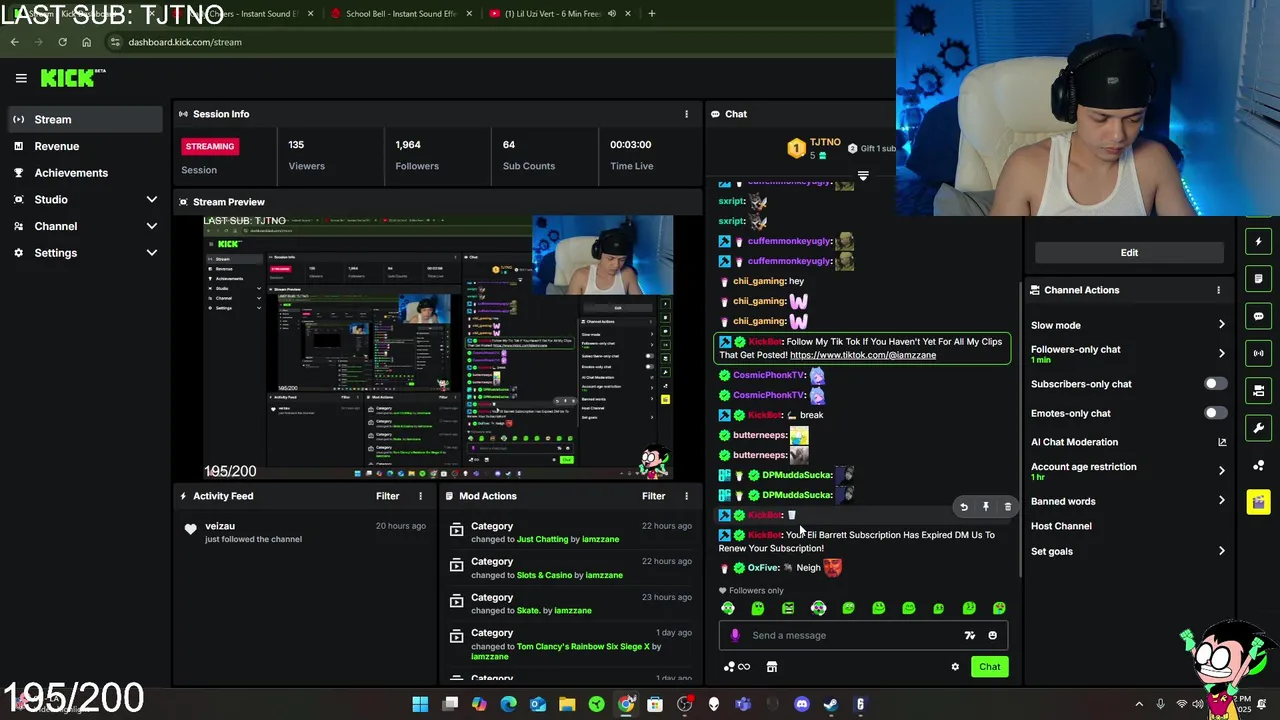Screen dimensions: 1280x720
Task: Click Host Channel action
Action: 1061,526
